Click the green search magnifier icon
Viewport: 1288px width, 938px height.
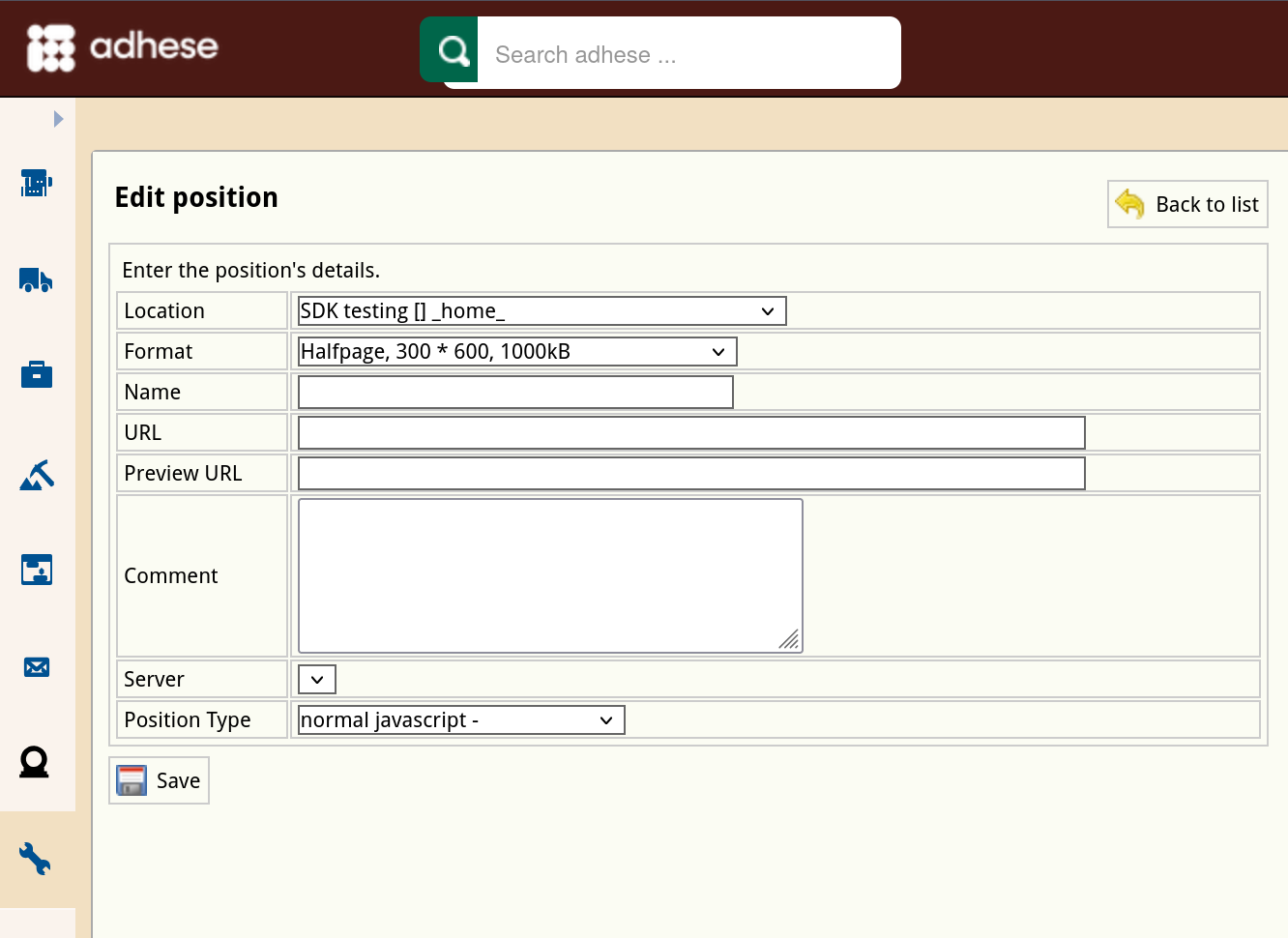pos(451,50)
